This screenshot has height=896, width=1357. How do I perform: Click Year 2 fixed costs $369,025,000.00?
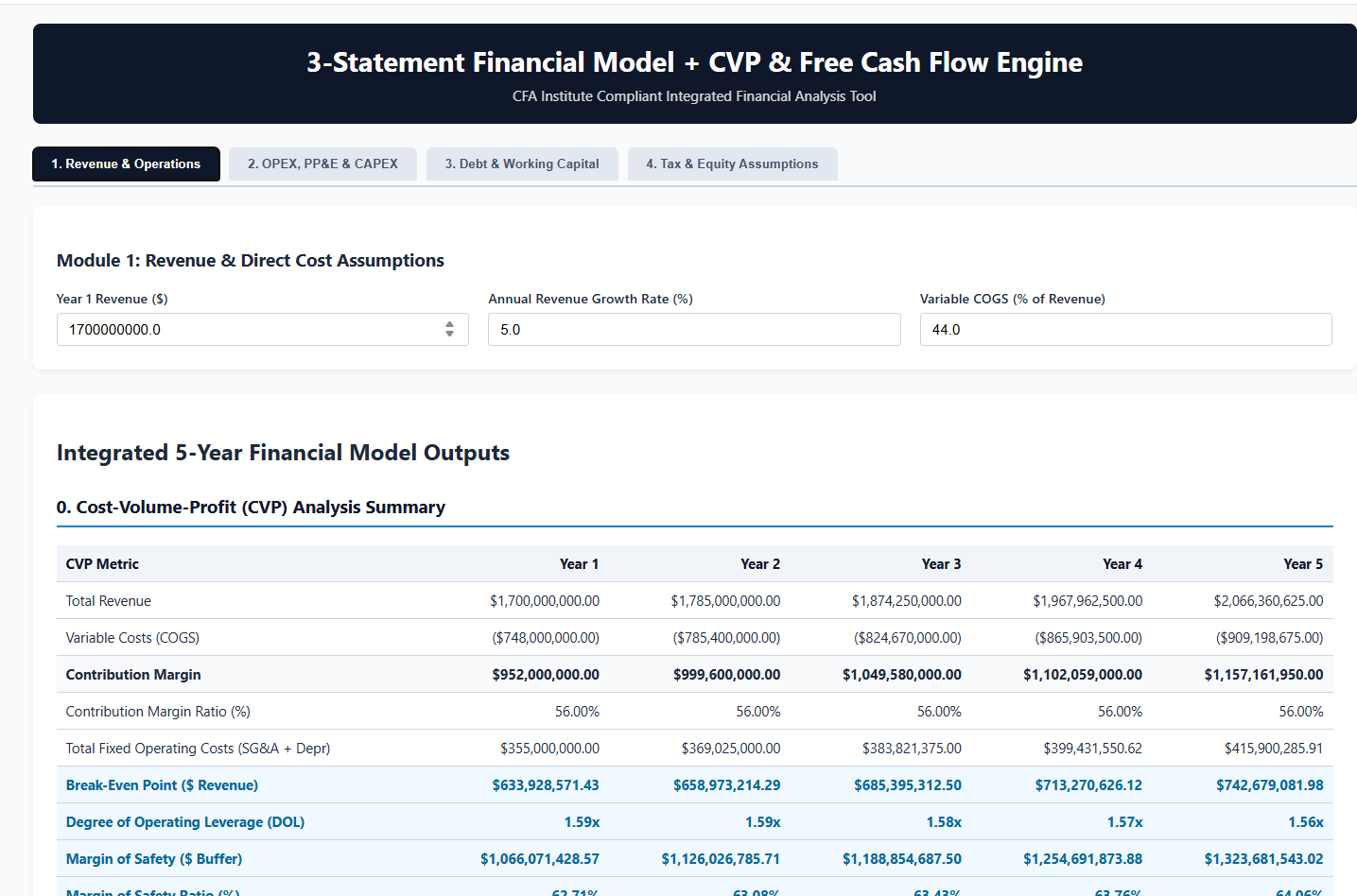(731, 749)
